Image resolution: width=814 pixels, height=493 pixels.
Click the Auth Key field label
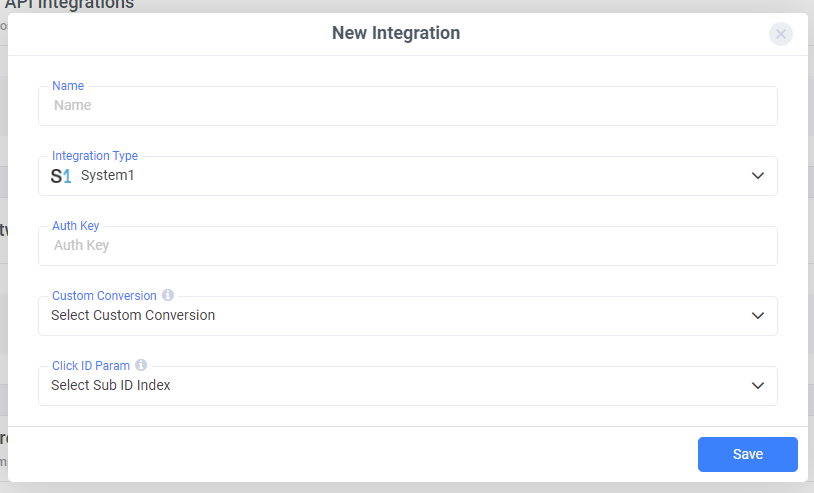click(75, 226)
